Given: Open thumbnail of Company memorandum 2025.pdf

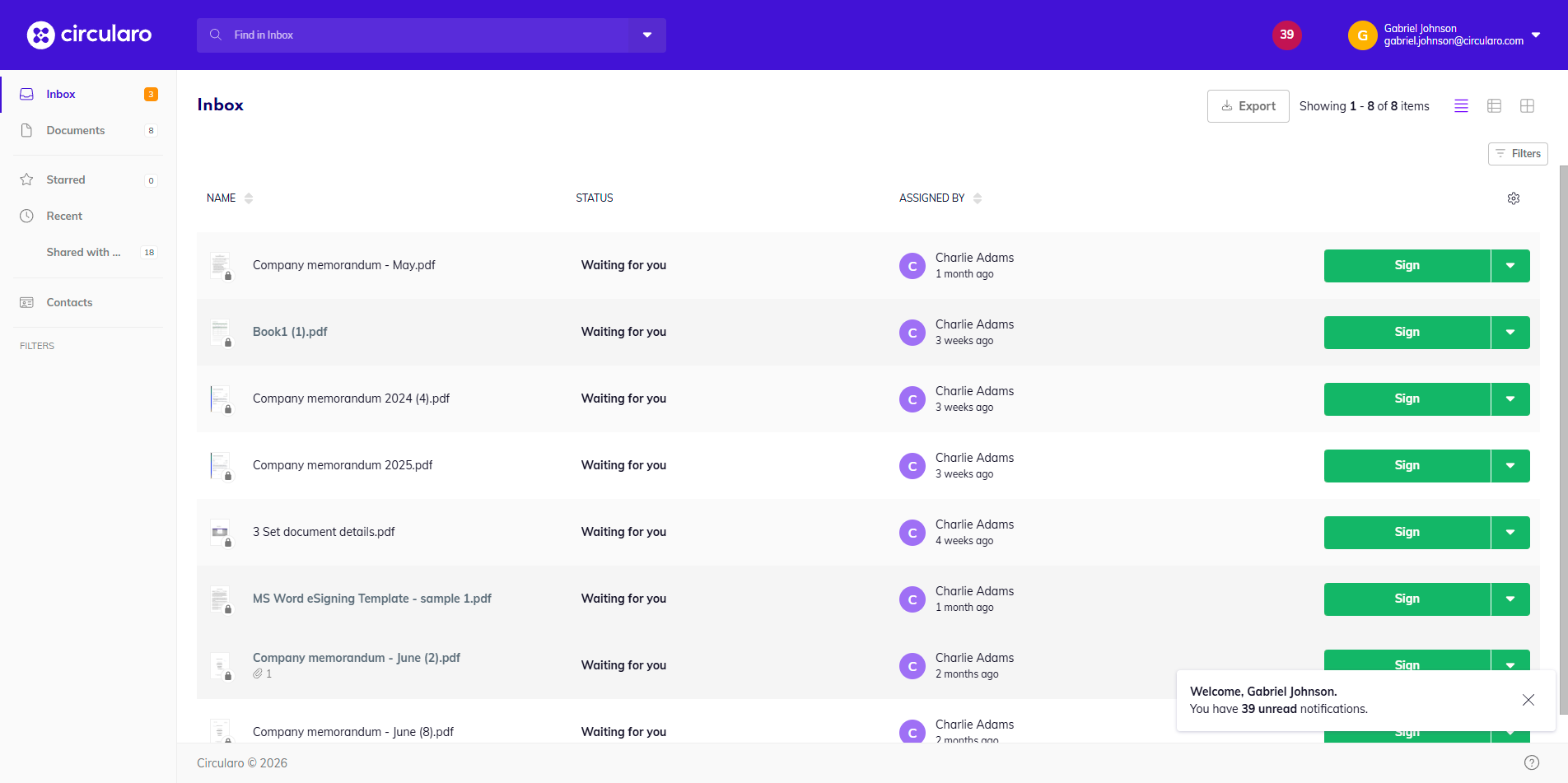Looking at the screenshot, I should pyautogui.click(x=220, y=466).
